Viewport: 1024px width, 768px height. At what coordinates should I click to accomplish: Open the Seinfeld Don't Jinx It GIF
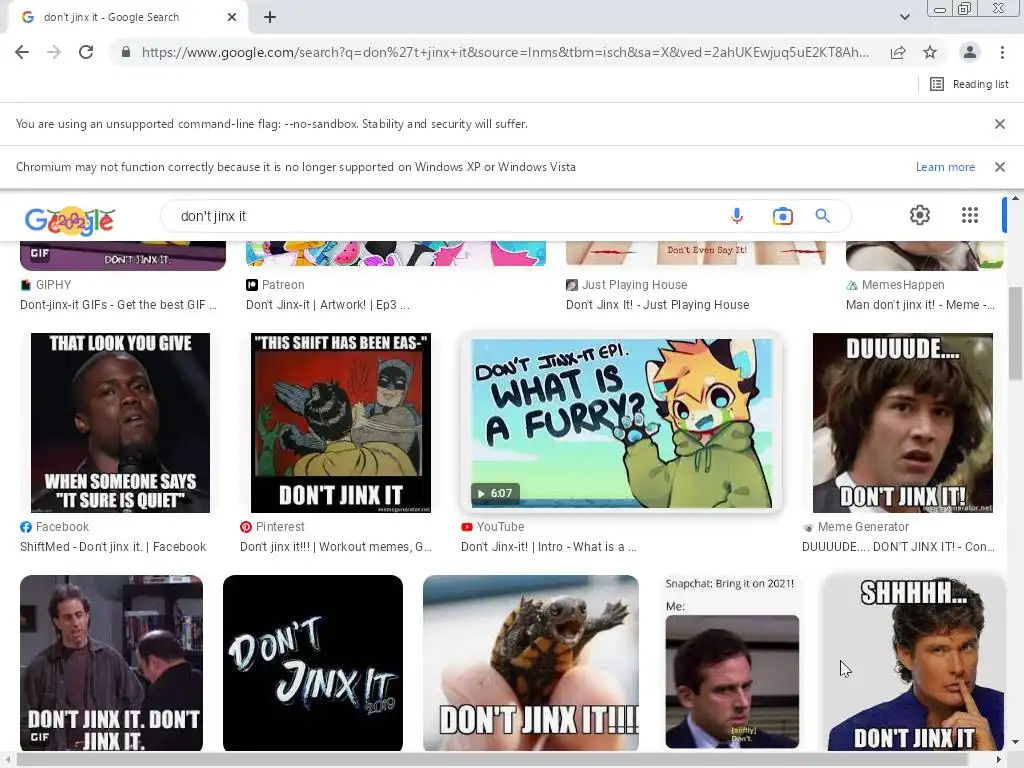click(112, 663)
